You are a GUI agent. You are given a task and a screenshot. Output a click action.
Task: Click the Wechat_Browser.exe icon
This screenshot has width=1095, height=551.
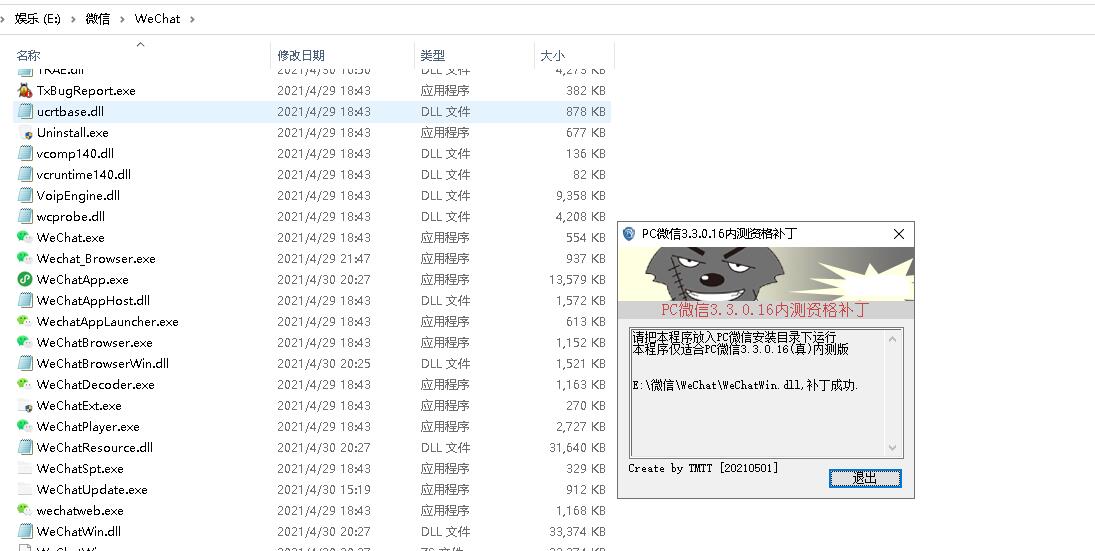pyautogui.click(x=25, y=258)
